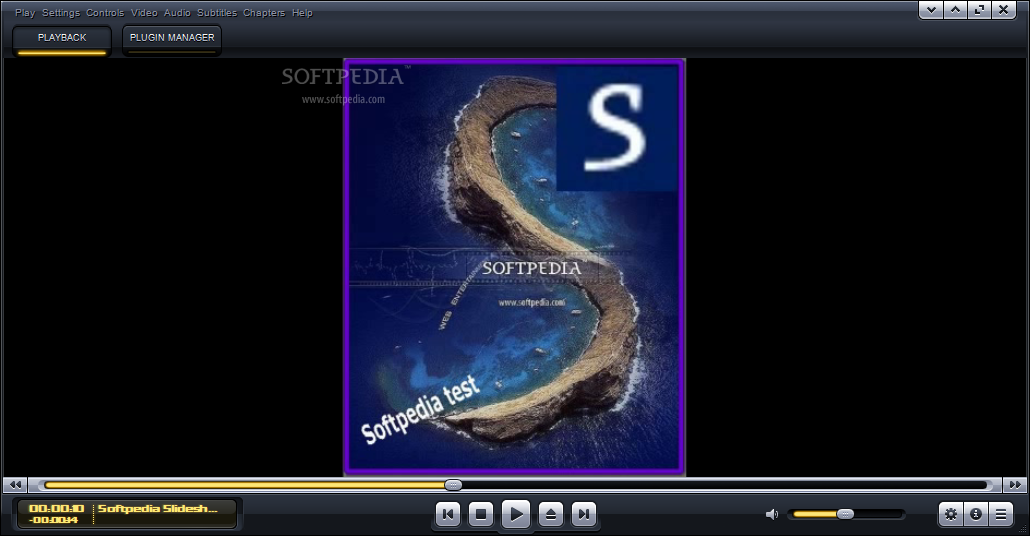Open the Video menu
The height and width of the screenshot is (536, 1030).
[144, 12]
